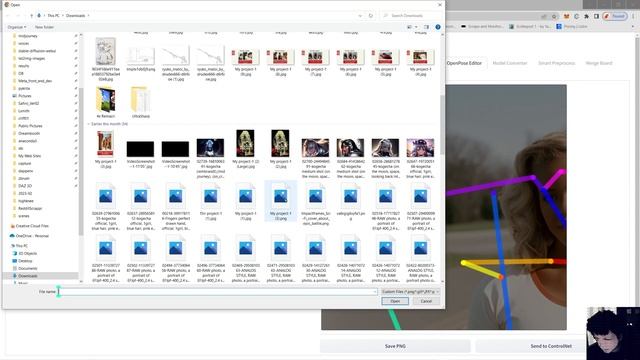Viewport: 640px width, 360px height.
Task: Click the Up arrow in the Open dialog
Action: click(x=31, y=16)
